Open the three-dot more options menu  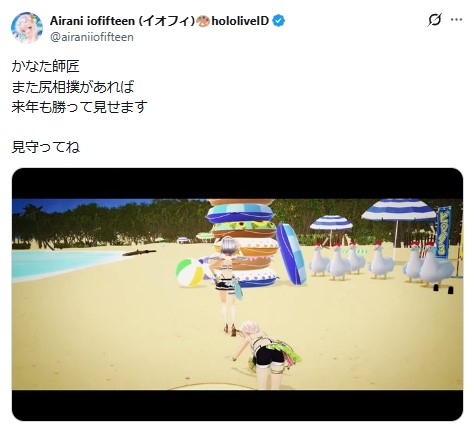456,20
